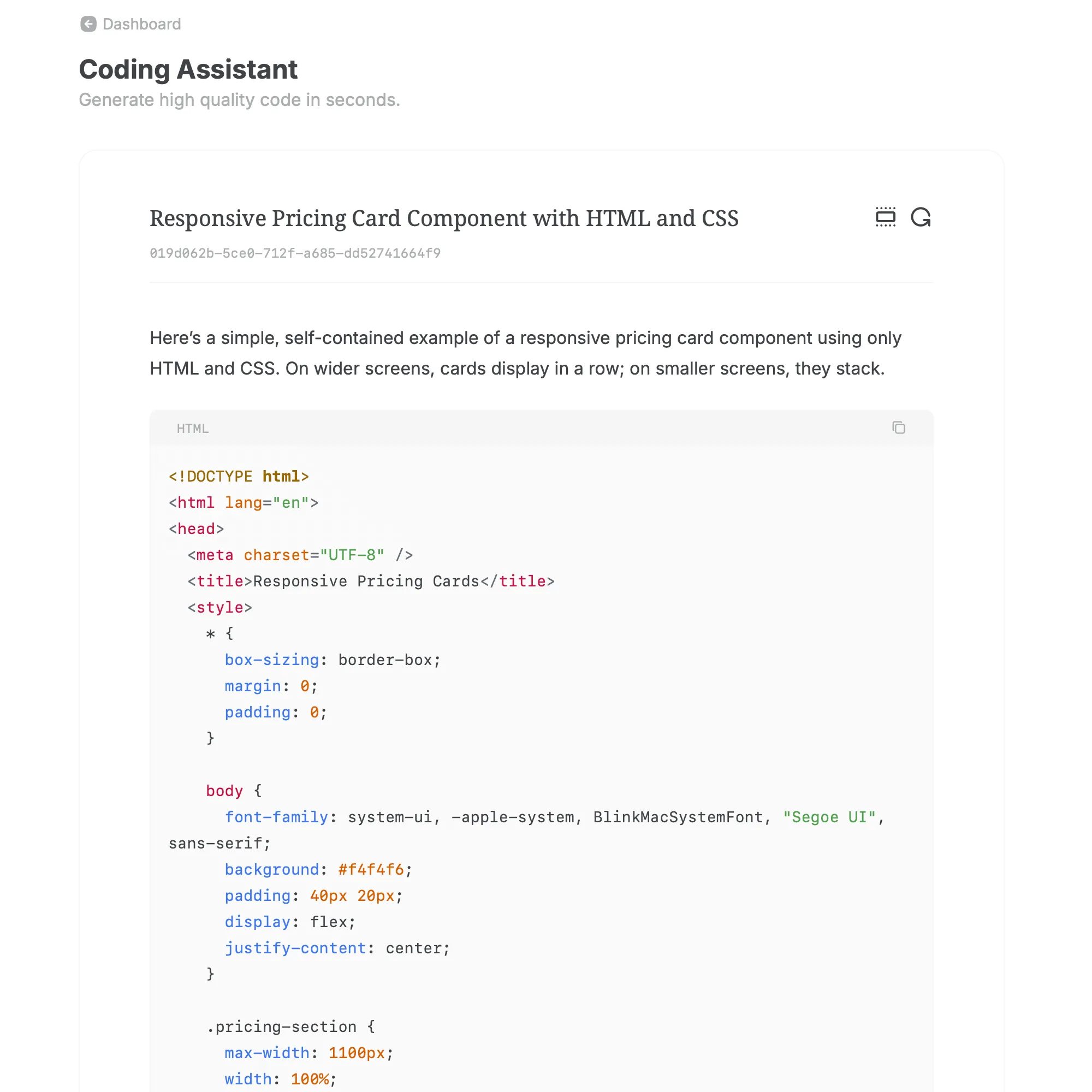Click the box-sizing: border-box declaration
1092x1092 pixels.
[332, 660]
